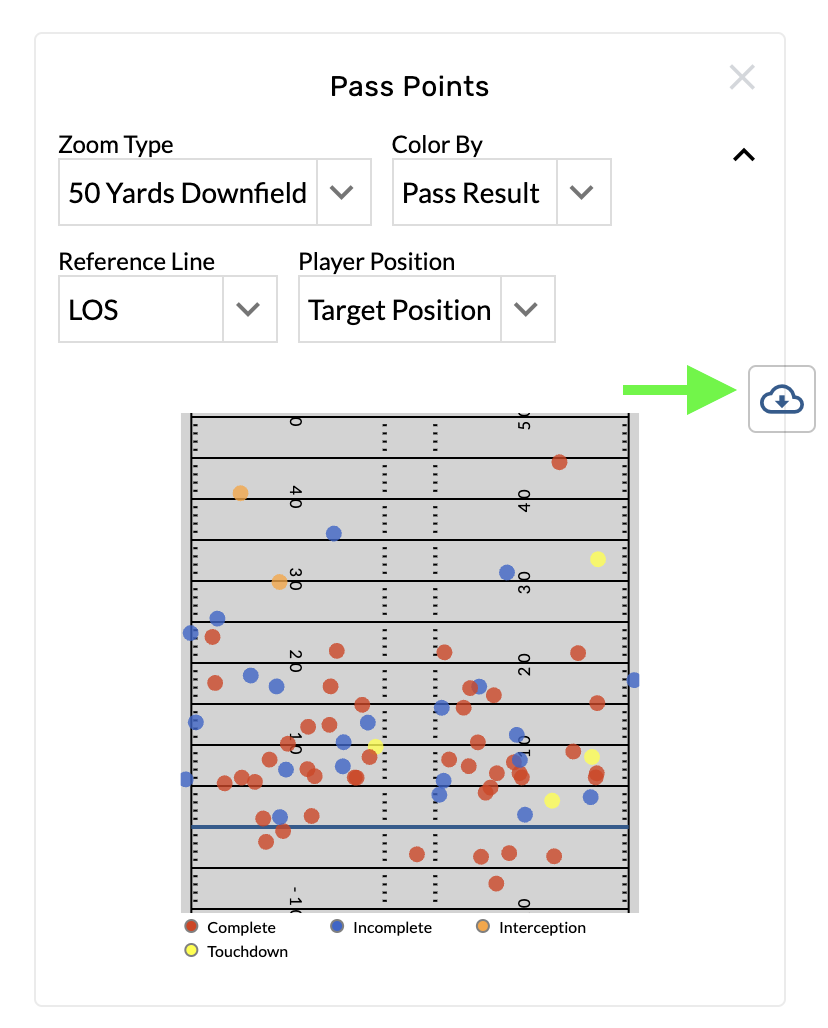Toggle Incomplete legend blue circle

pos(338,927)
